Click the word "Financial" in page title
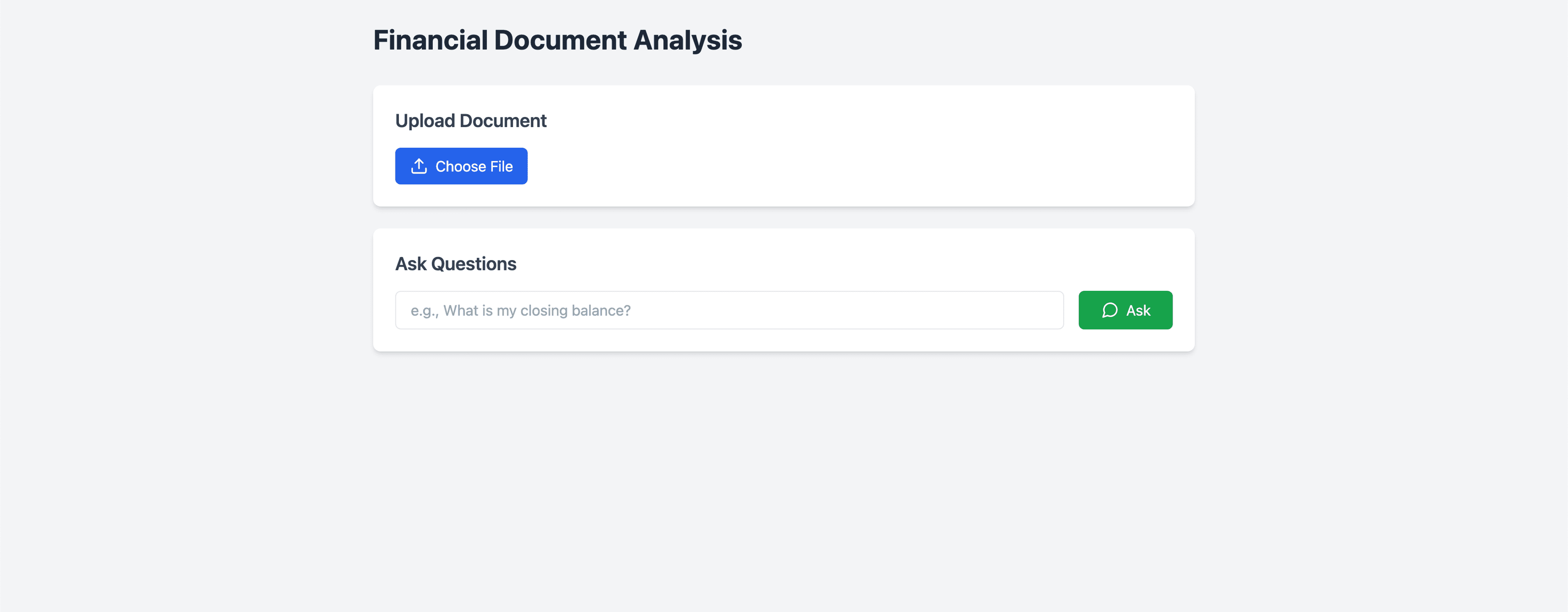Image resolution: width=1568 pixels, height=612 pixels. 430,40
